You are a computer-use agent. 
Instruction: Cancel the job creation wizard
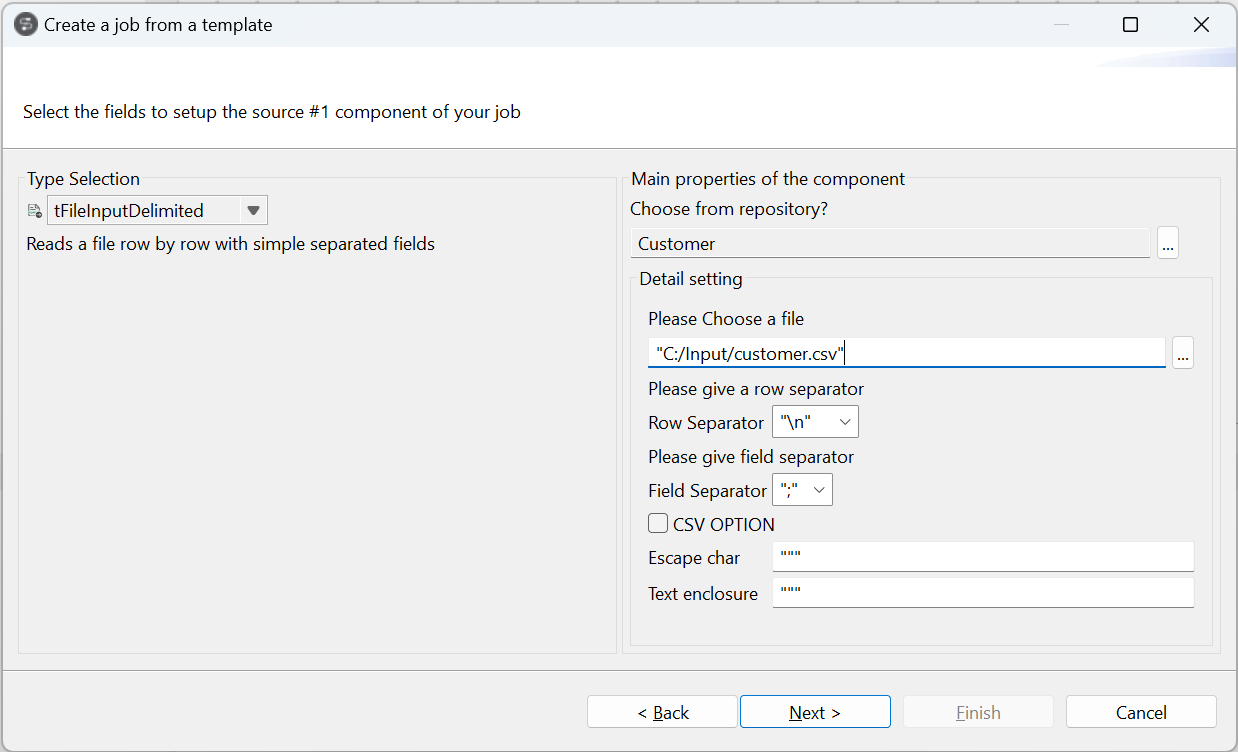click(1140, 712)
